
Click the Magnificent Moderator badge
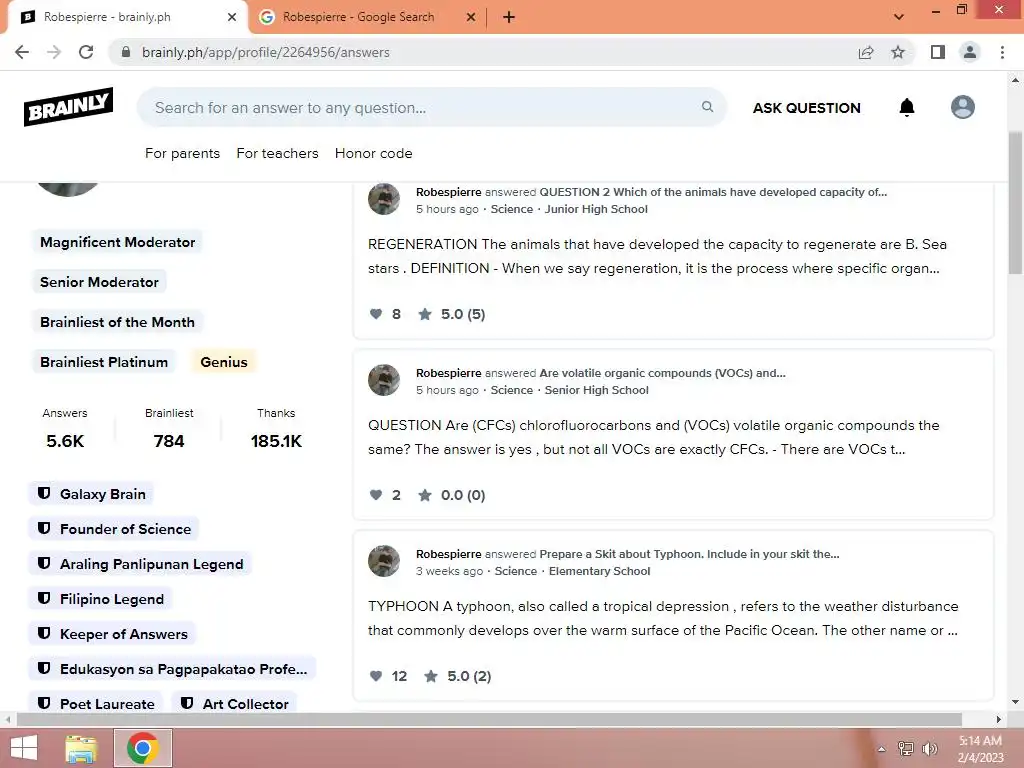click(x=118, y=242)
